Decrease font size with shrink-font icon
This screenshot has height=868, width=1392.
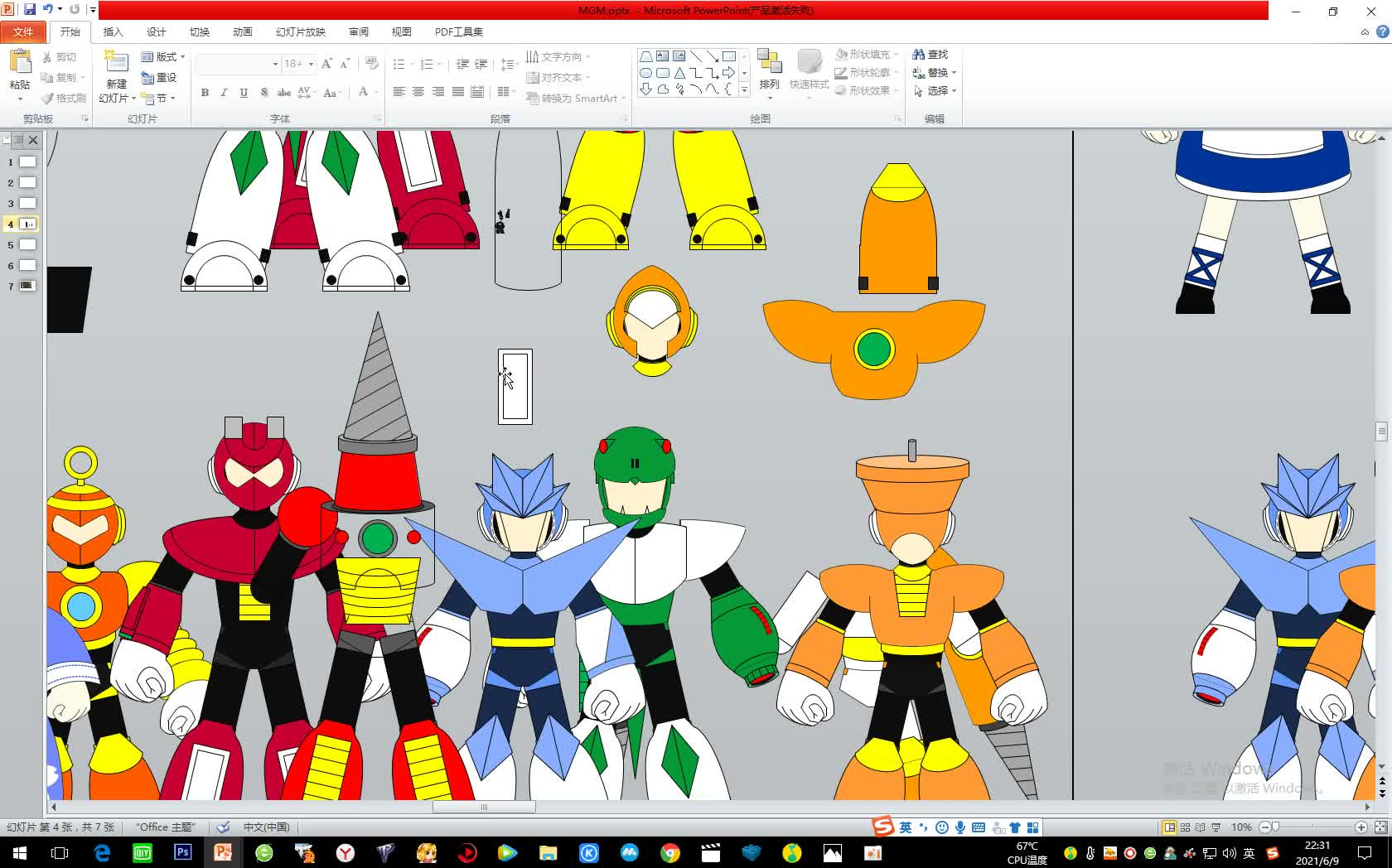click(345, 64)
